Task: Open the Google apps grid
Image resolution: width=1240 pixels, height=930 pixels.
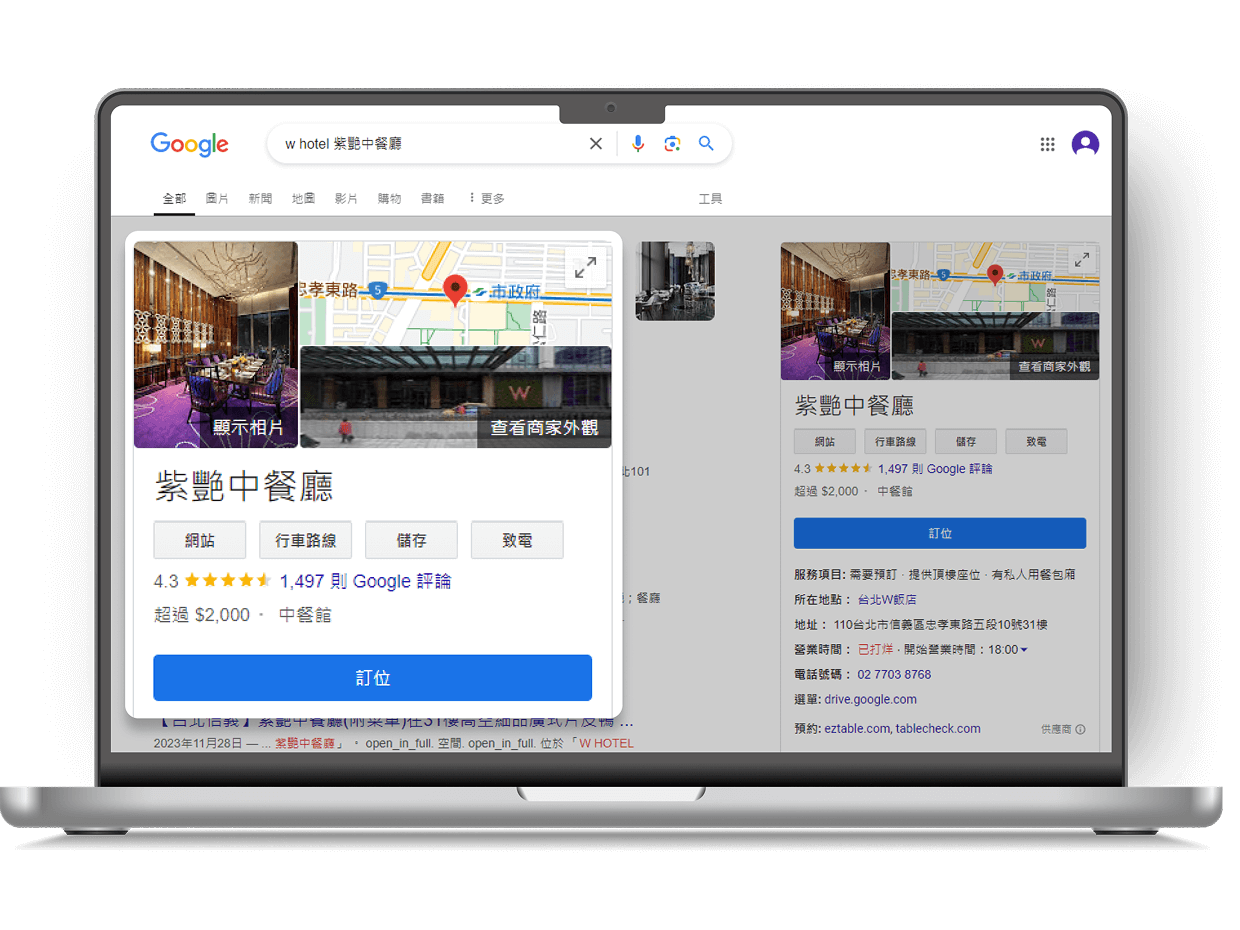Action: (1047, 144)
